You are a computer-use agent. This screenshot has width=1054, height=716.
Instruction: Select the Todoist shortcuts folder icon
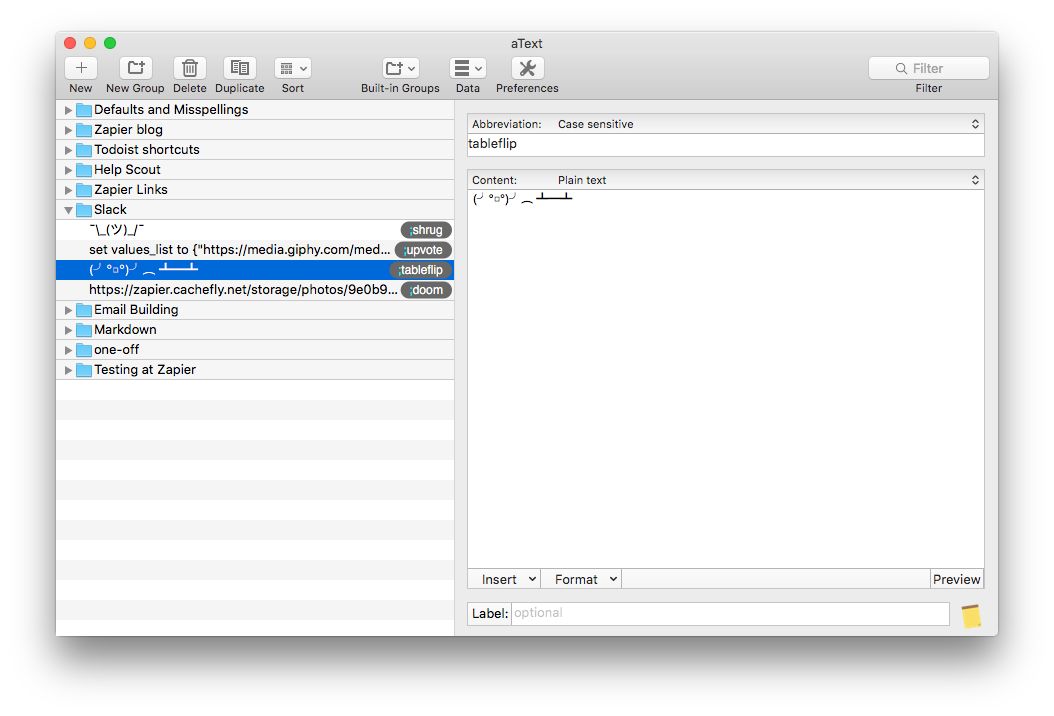coord(84,150)
